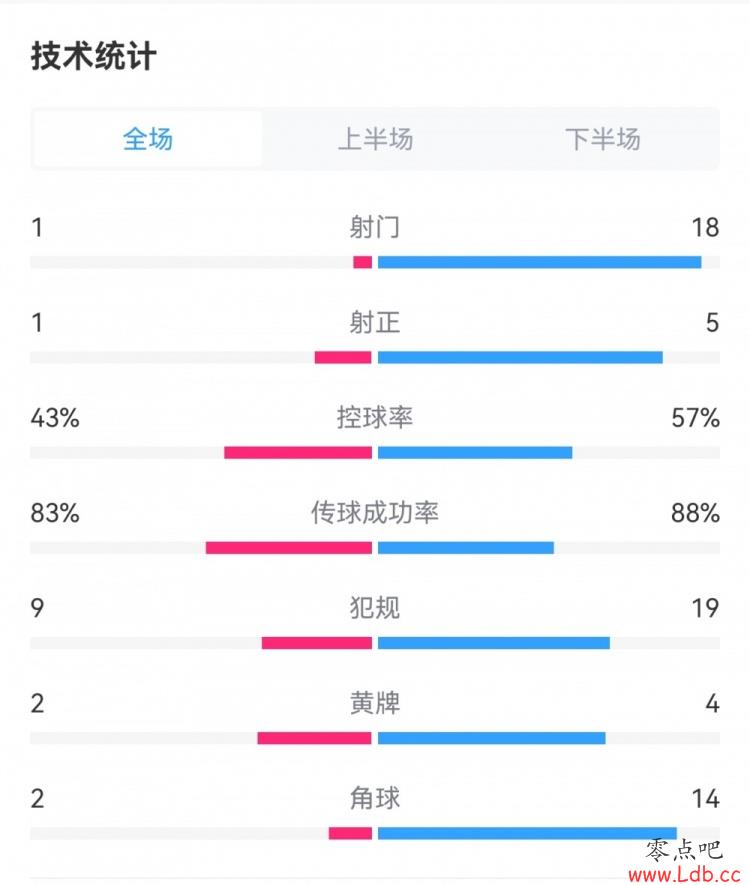Image resolution: width=750 pixels, height=885 pixels.
Task: Click the 黄牌 label
Action: 375,703
